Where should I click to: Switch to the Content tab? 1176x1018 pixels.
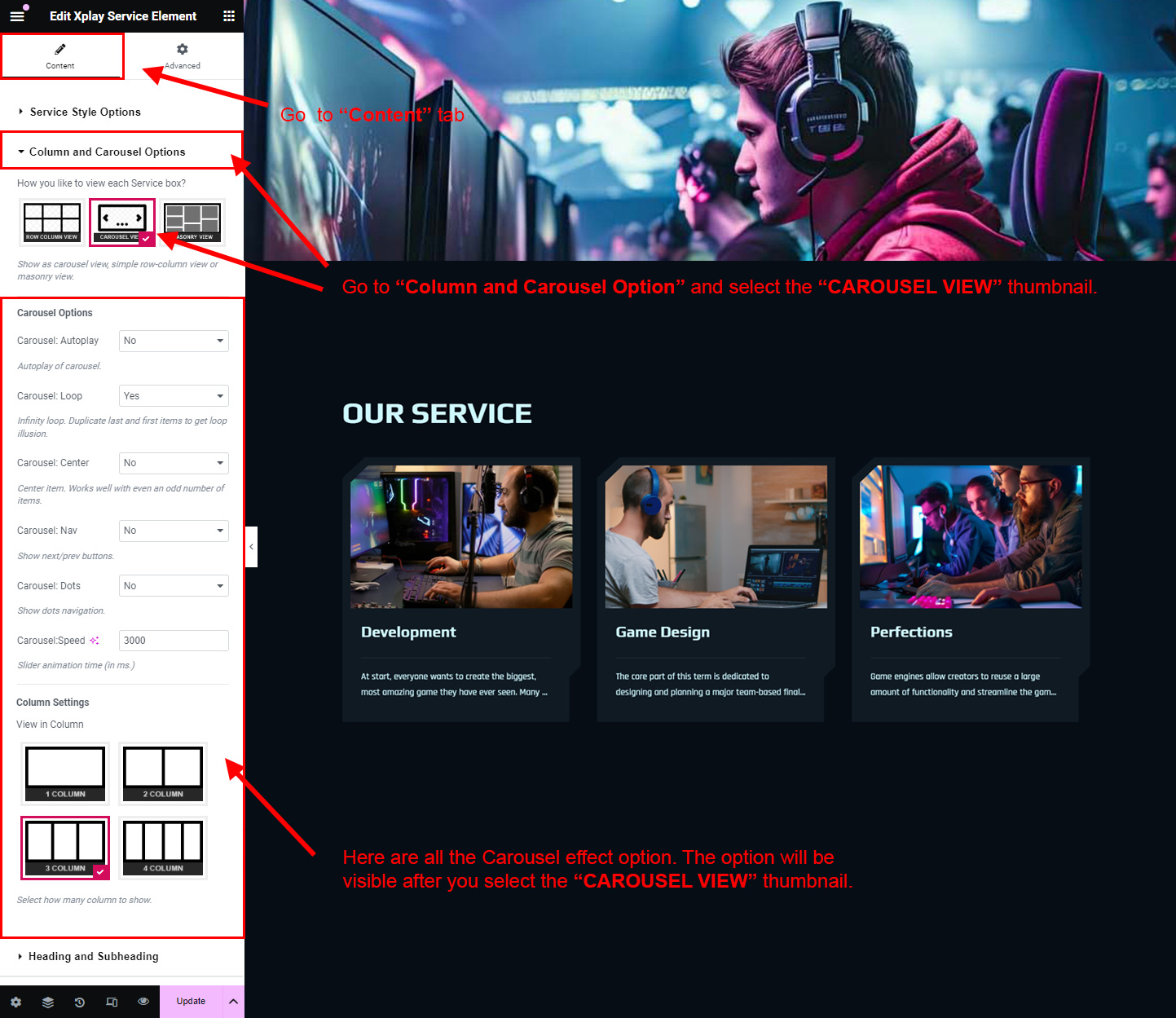[x=60, y=56]
